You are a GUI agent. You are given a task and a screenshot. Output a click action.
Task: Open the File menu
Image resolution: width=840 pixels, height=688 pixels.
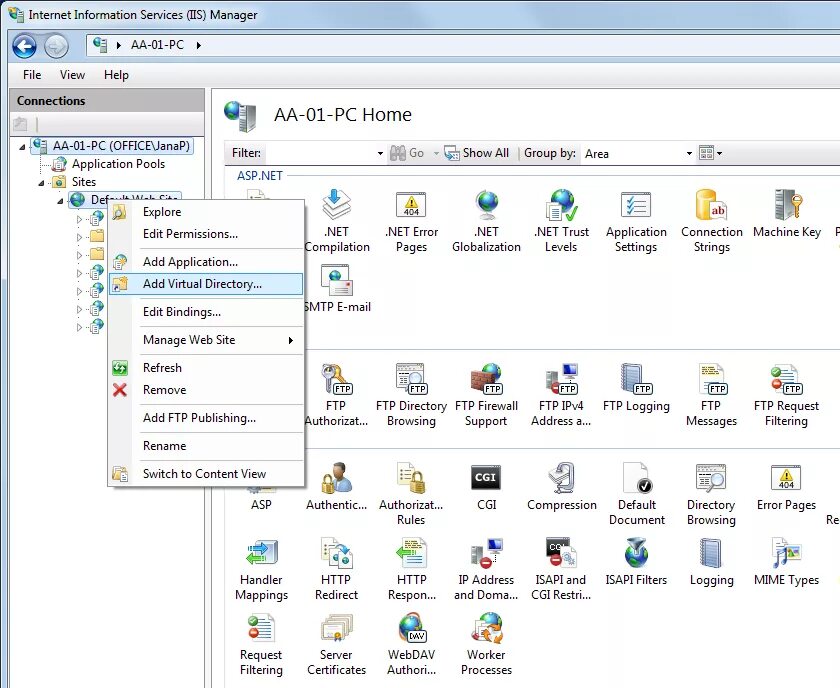pos(32,74)
